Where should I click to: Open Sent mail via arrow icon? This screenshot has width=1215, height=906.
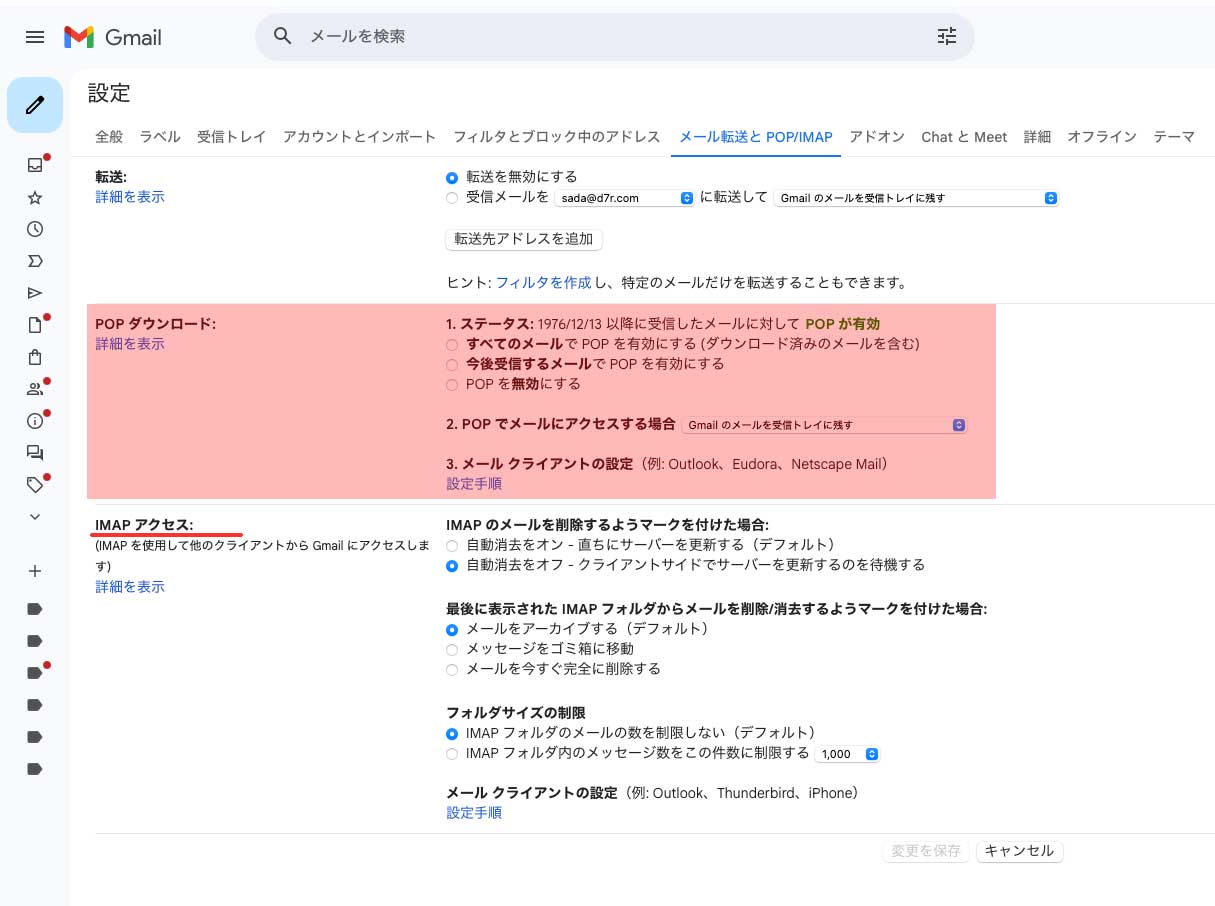[x=35, y=293]
